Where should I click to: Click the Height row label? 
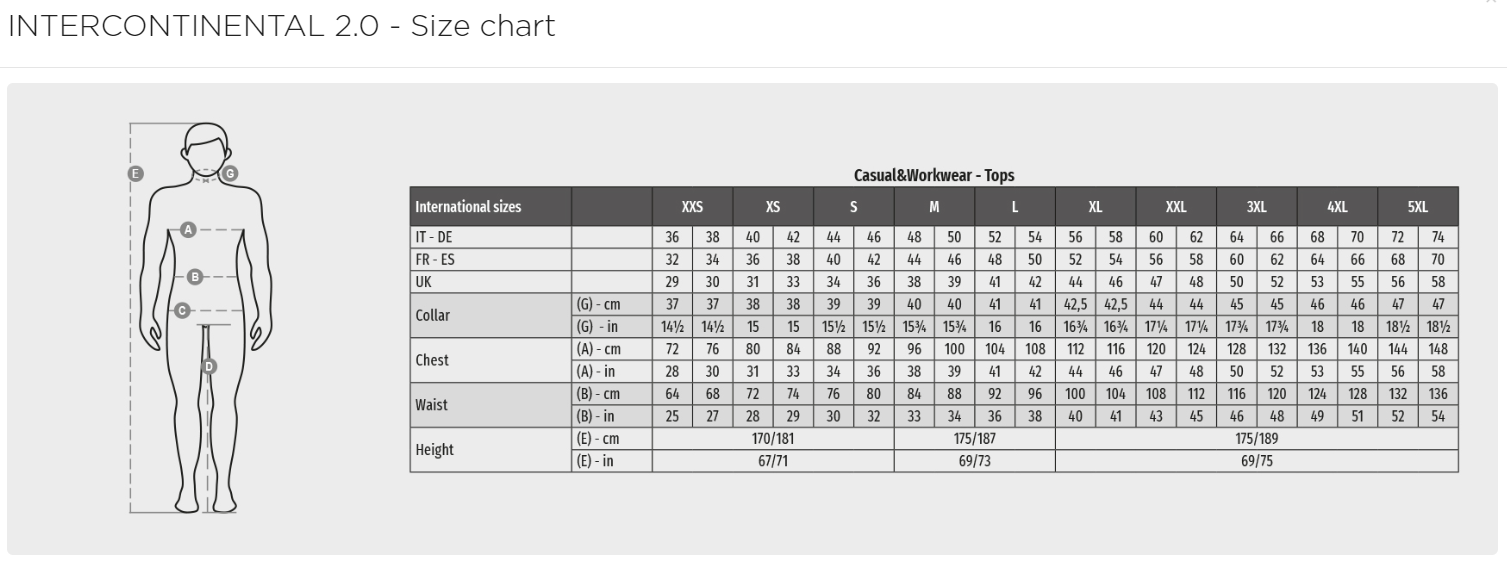point(434,450)
